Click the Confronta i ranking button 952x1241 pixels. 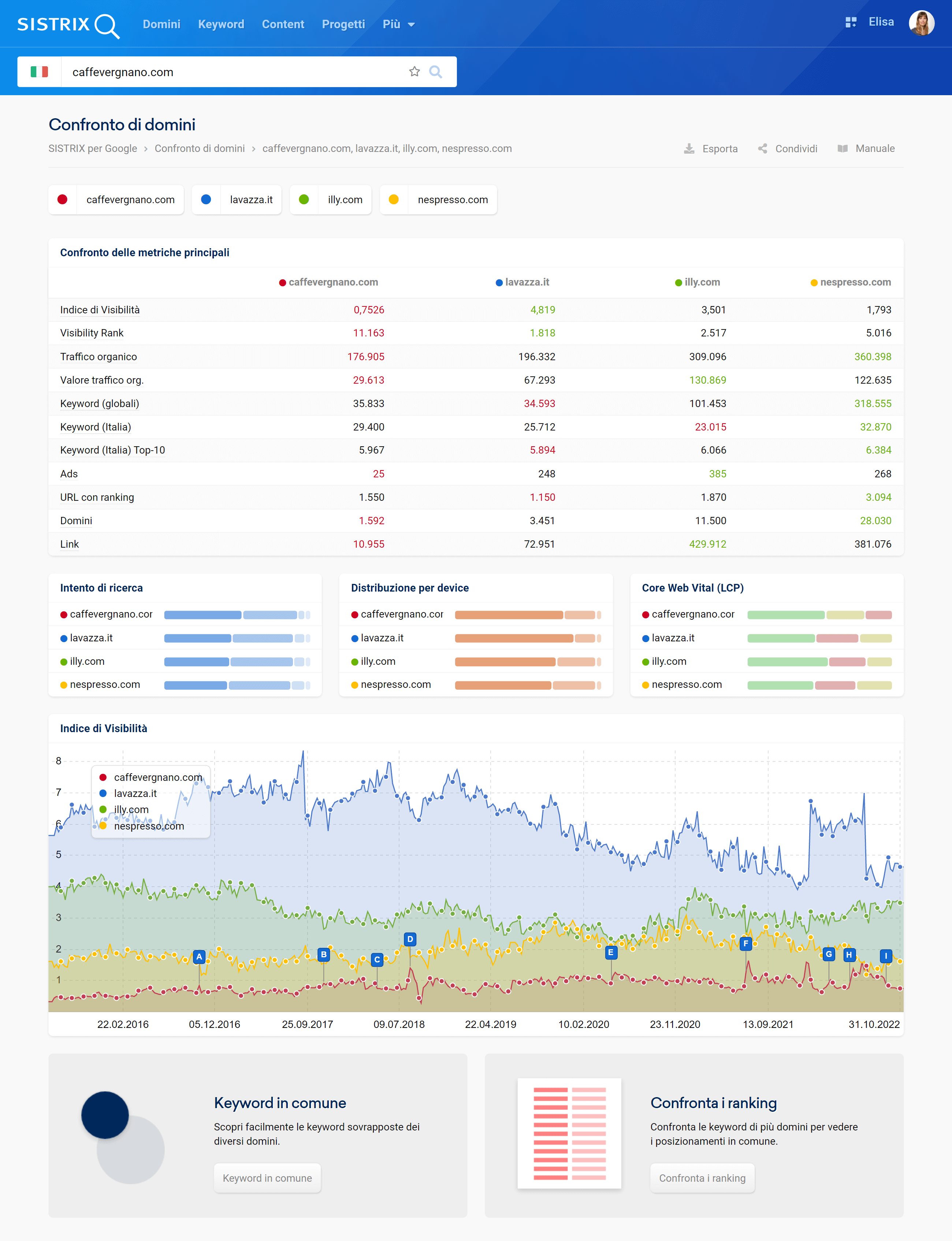[x=702, y=1178]
